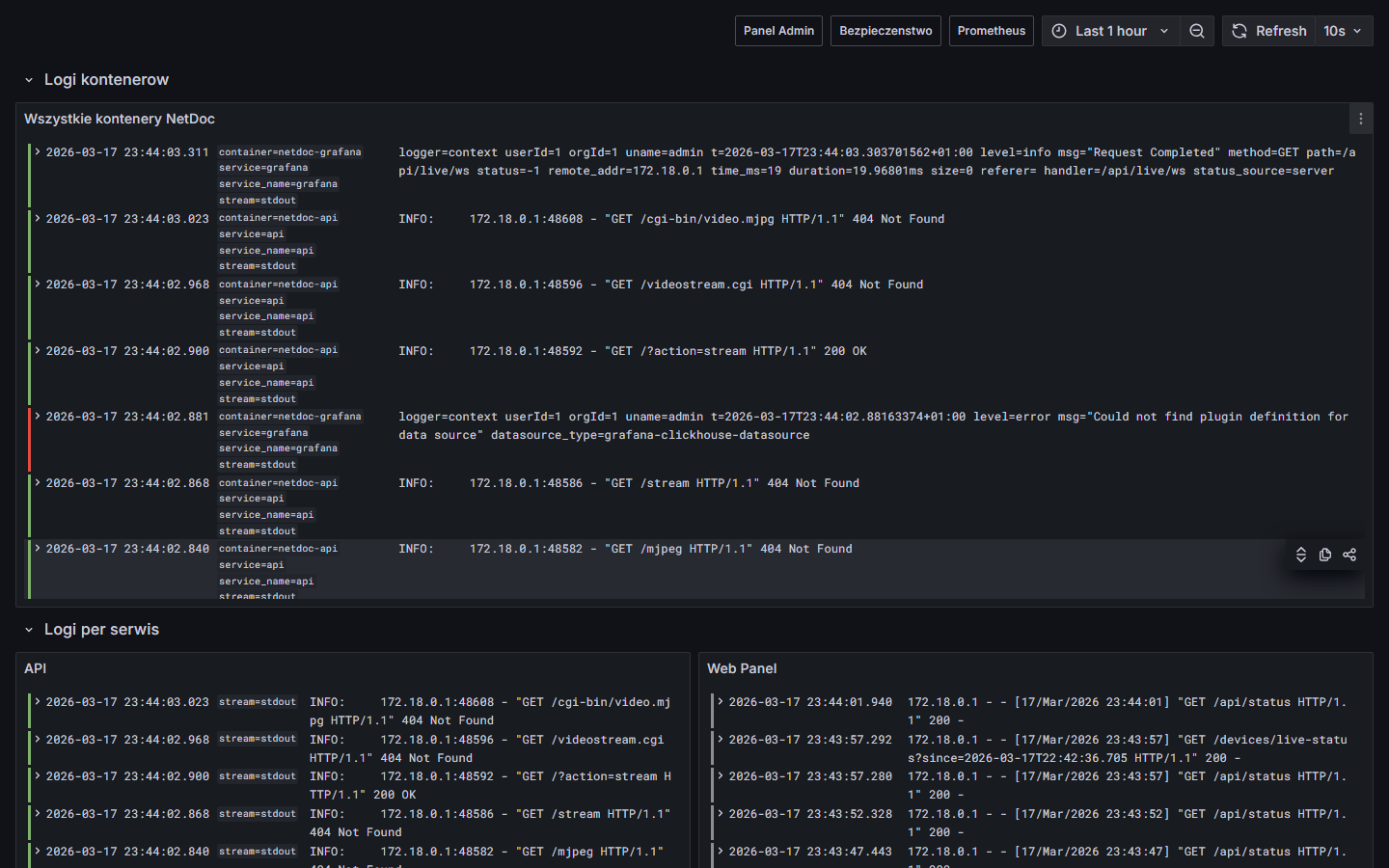Open the Panel Admin link
The height and width of the screenshot is (868, 1389).
pyautogui.click(x=778, y=31)
